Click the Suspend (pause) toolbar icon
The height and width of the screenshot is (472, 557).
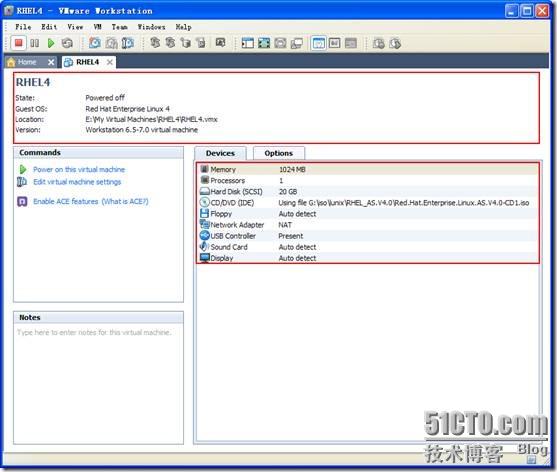34,43
